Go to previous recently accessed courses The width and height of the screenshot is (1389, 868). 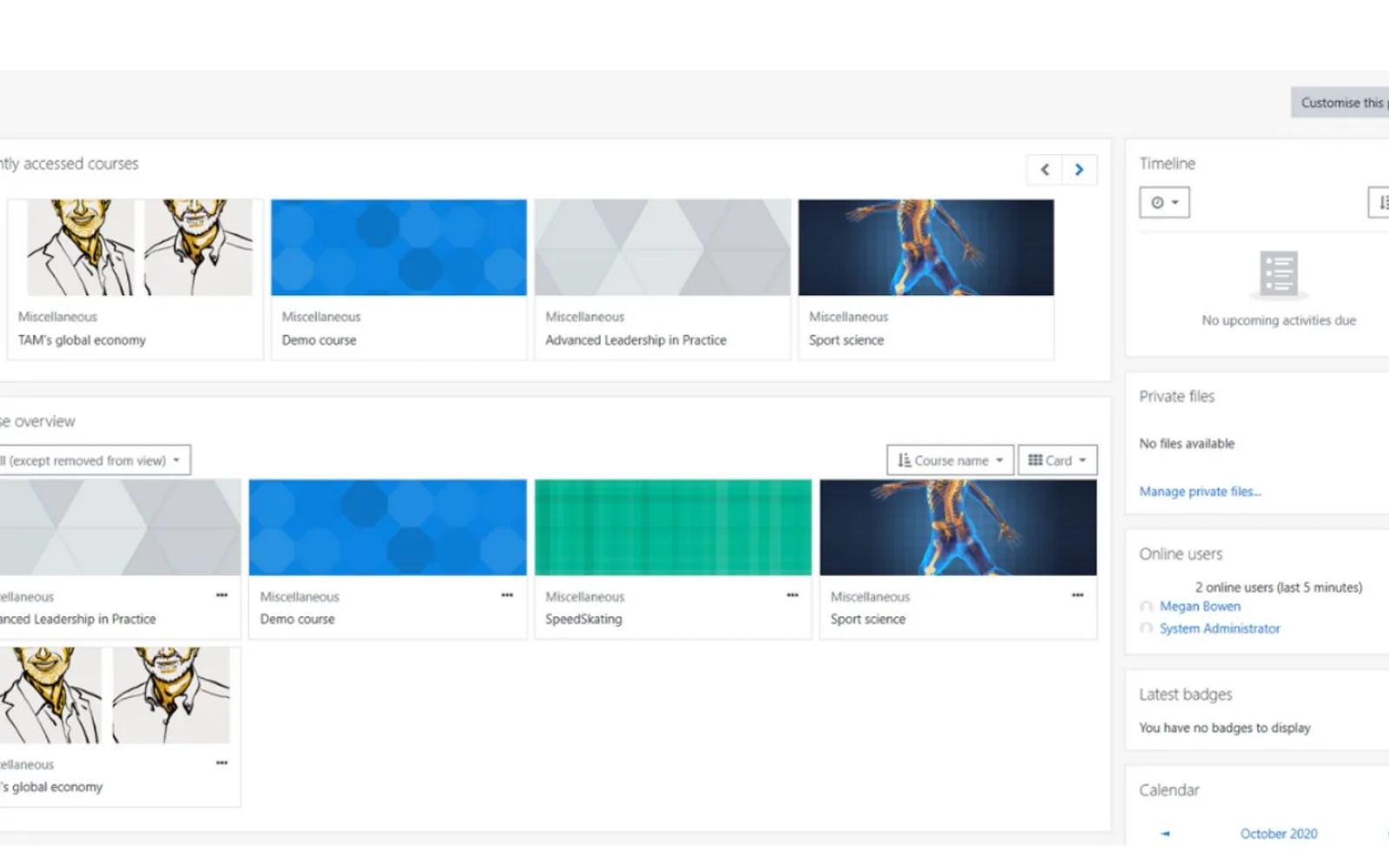[1044, 169]
